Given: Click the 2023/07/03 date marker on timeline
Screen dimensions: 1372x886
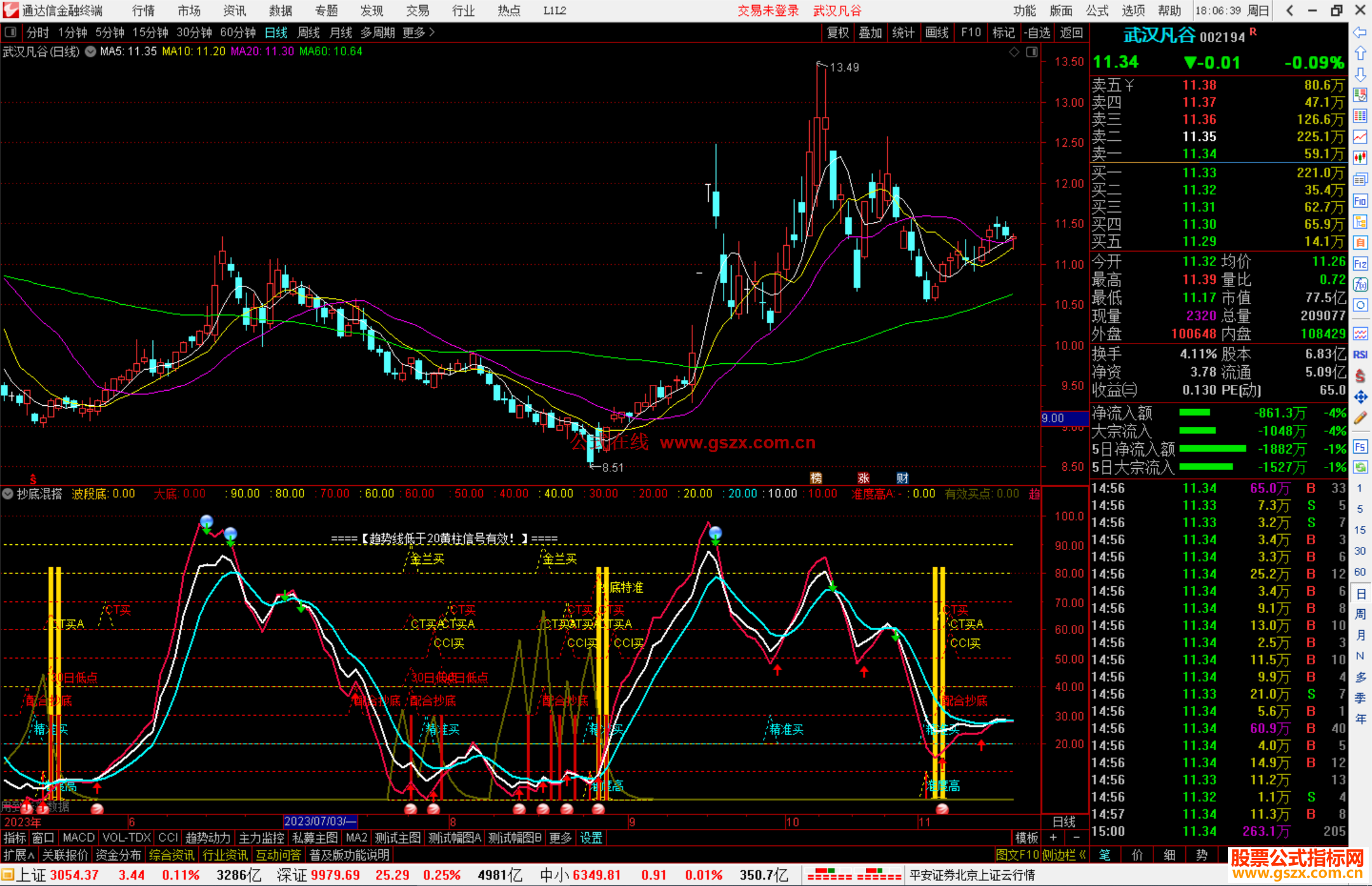Looking at the screenshot, I should coord(320,821).
